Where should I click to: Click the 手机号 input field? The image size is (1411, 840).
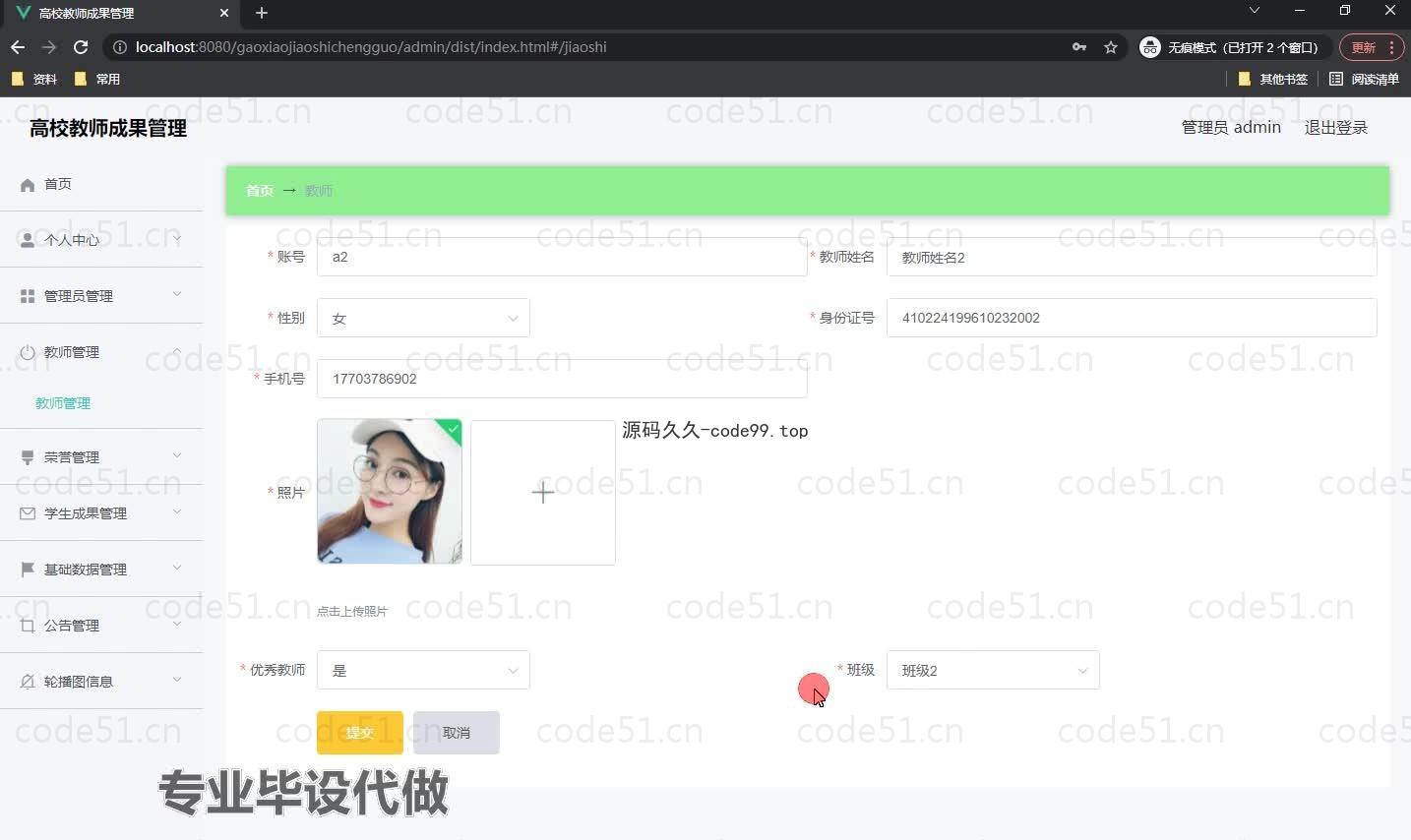tap(562, 379)
